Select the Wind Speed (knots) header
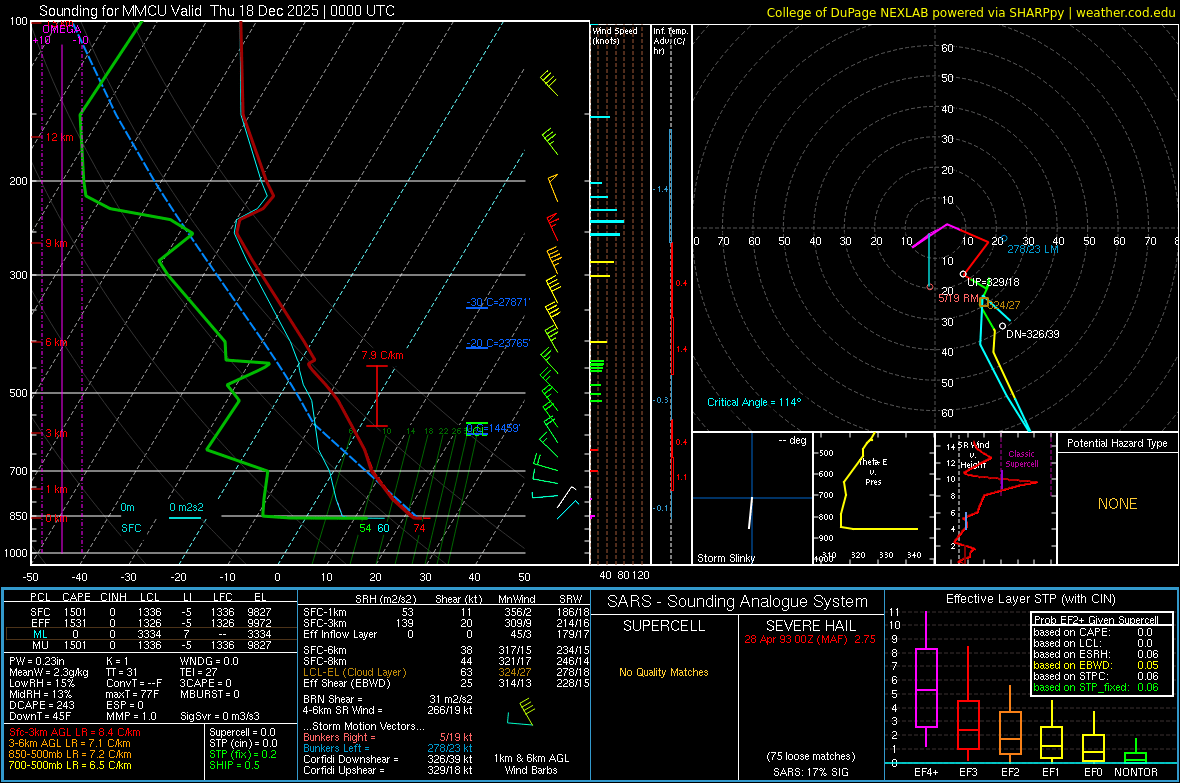This screenshot has height=783, width=1180. click(615, 35)
